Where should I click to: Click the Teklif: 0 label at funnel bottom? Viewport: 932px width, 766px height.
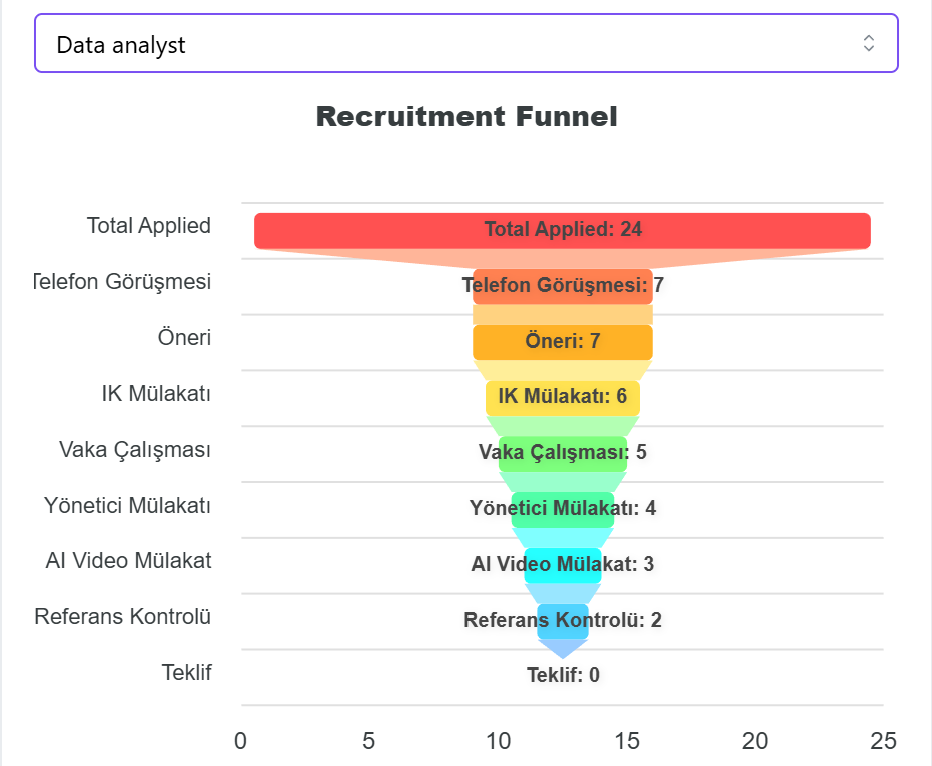tap(562, 675)
